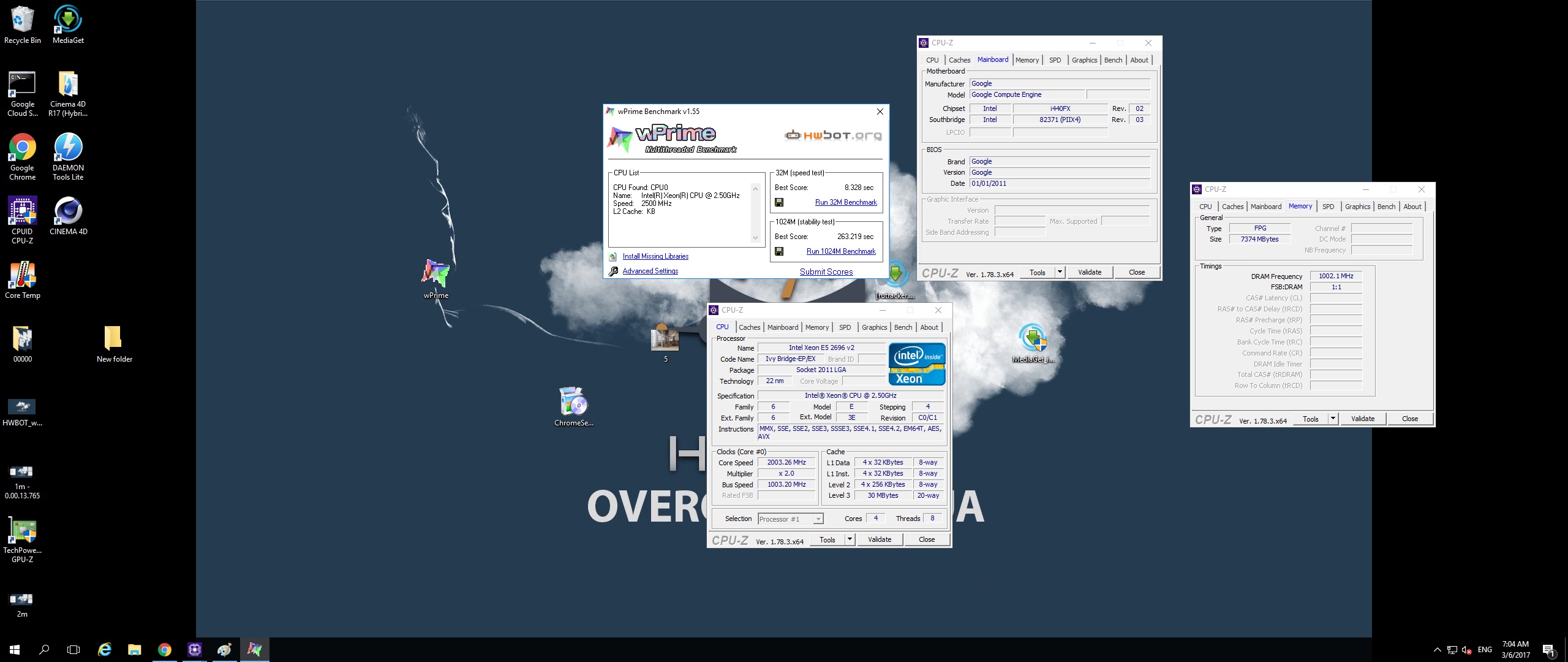Switch to Caches tab in CPU-Z CPU window
The height and width of the screenshot is (662, 1568).
[749, 327]
